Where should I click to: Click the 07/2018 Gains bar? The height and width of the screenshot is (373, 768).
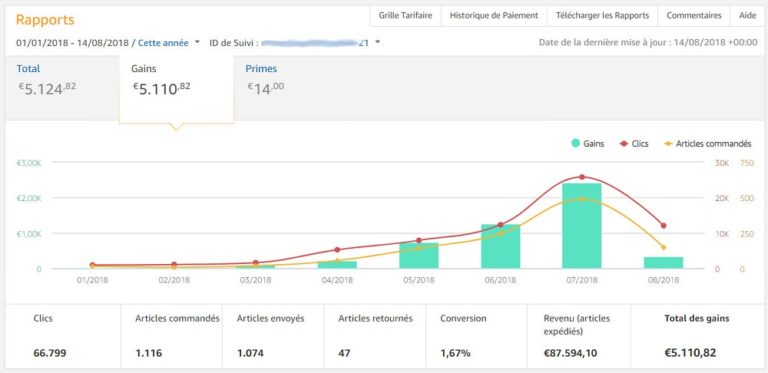pos(581,226)
